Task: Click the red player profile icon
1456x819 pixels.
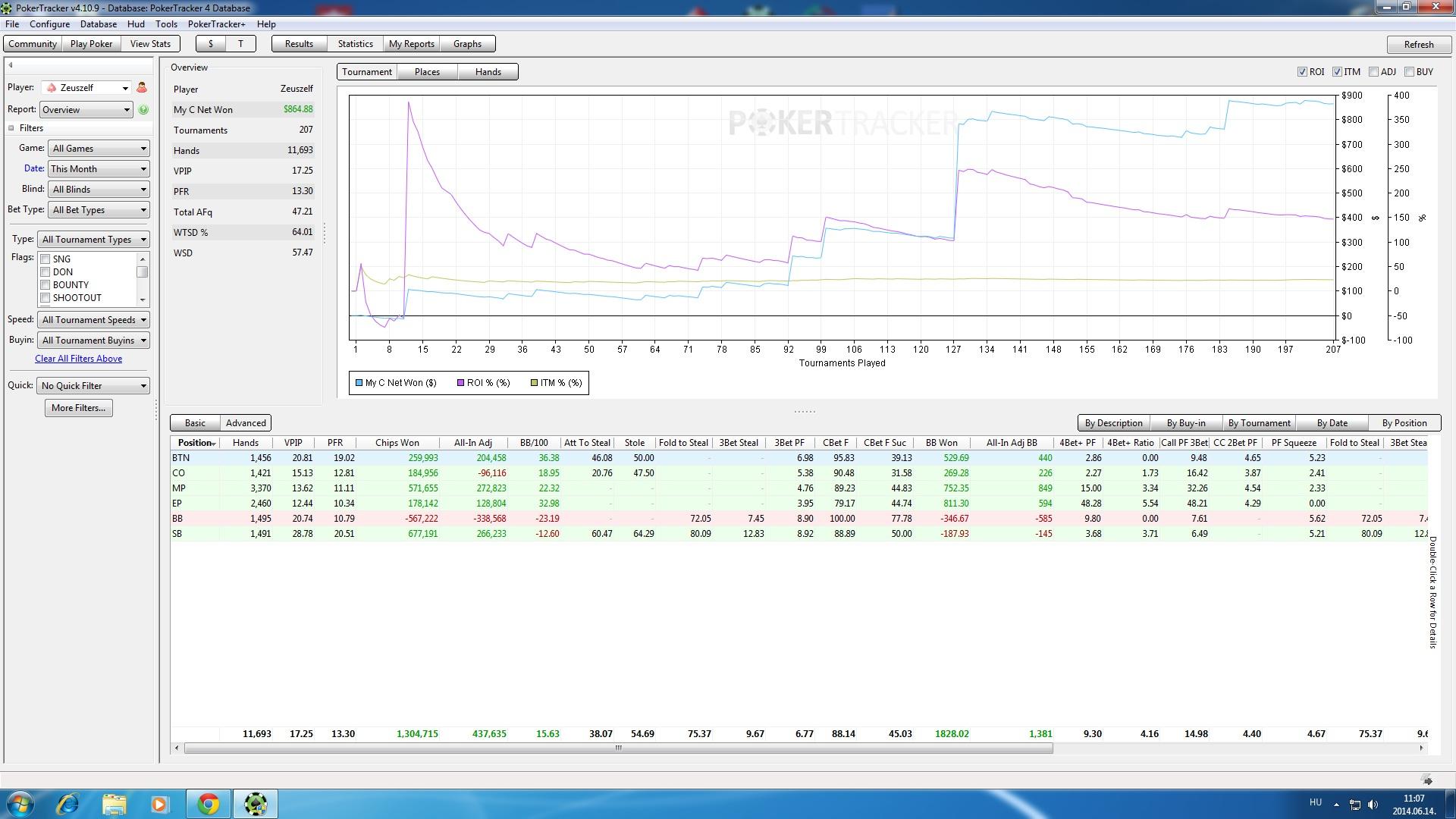Action: point(141,88)
